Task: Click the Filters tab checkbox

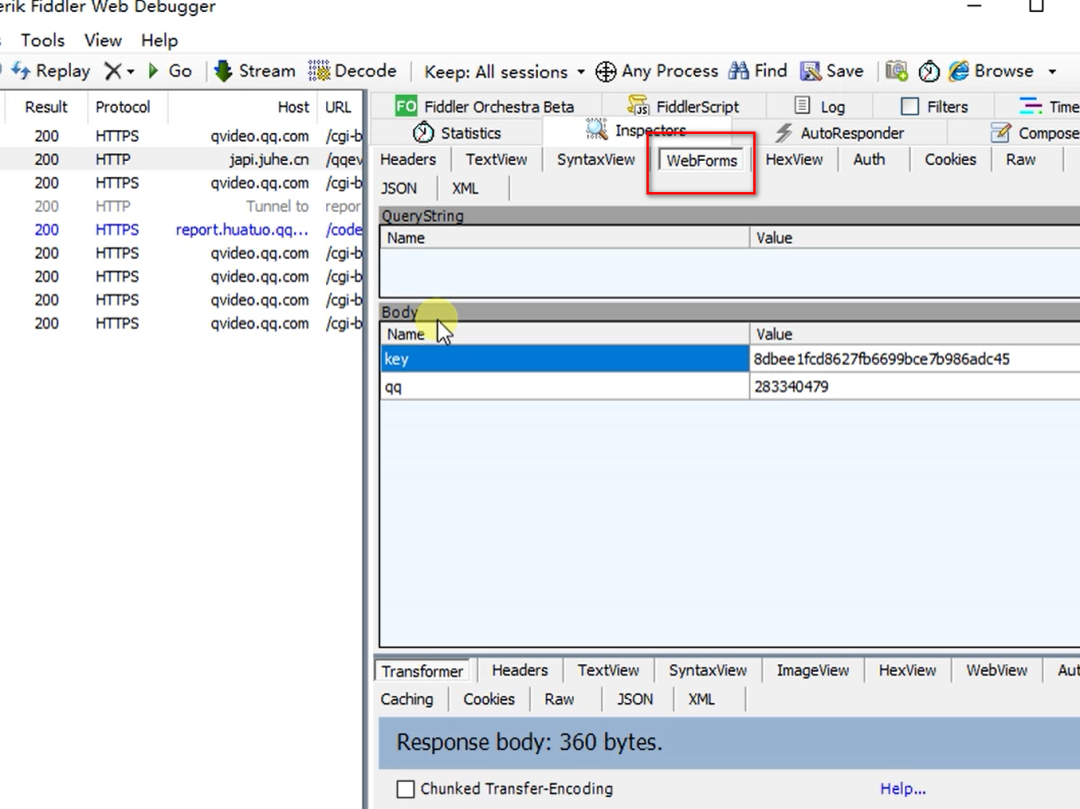Action: (x=910, y=106)
